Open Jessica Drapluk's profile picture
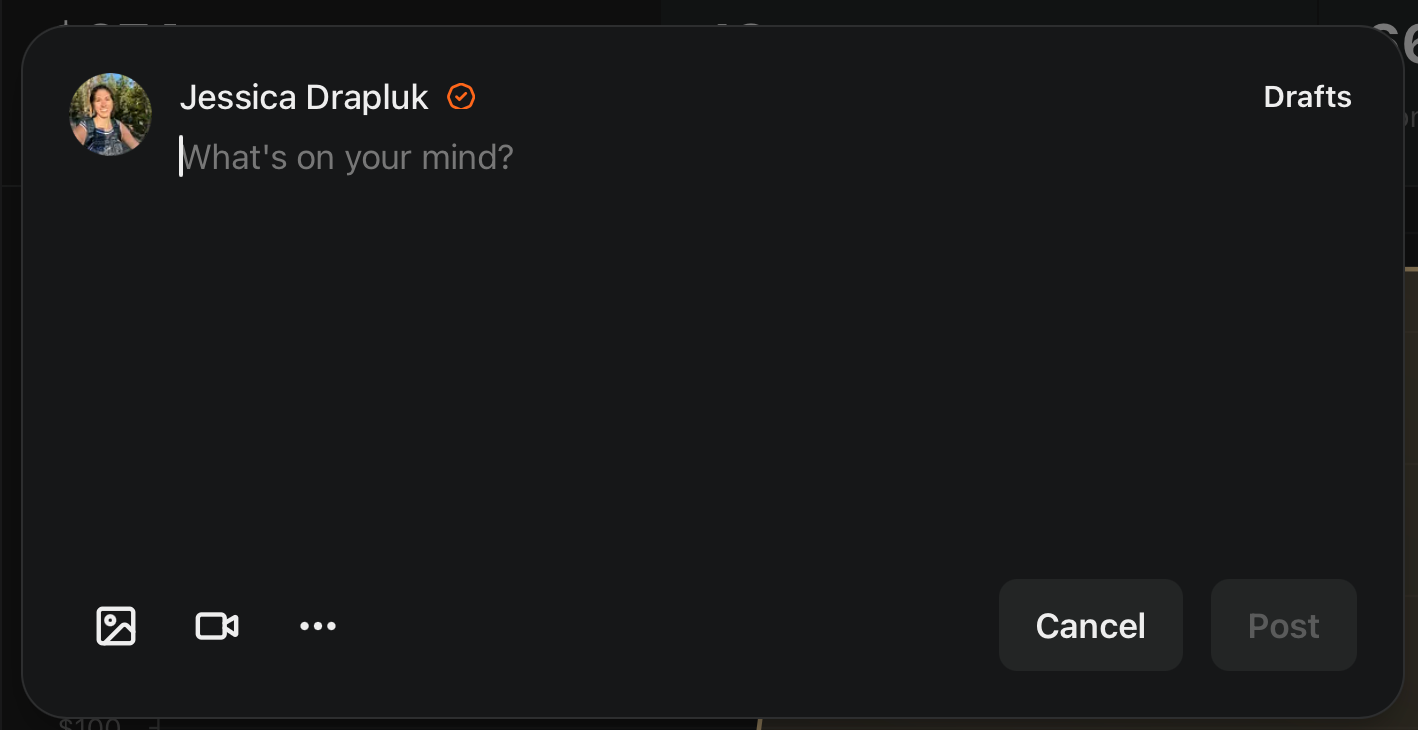This screenshot has height=730, width=1418. coord(110,114)
